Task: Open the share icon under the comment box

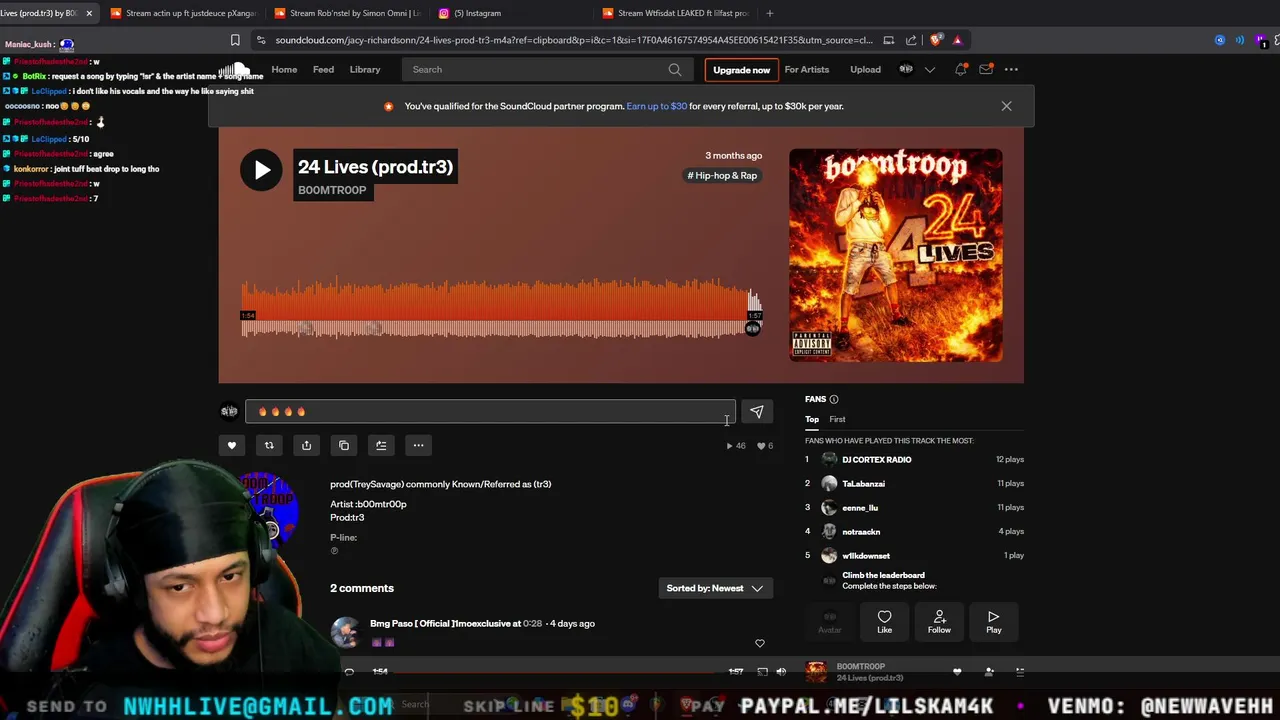Action: click(307, 445)
